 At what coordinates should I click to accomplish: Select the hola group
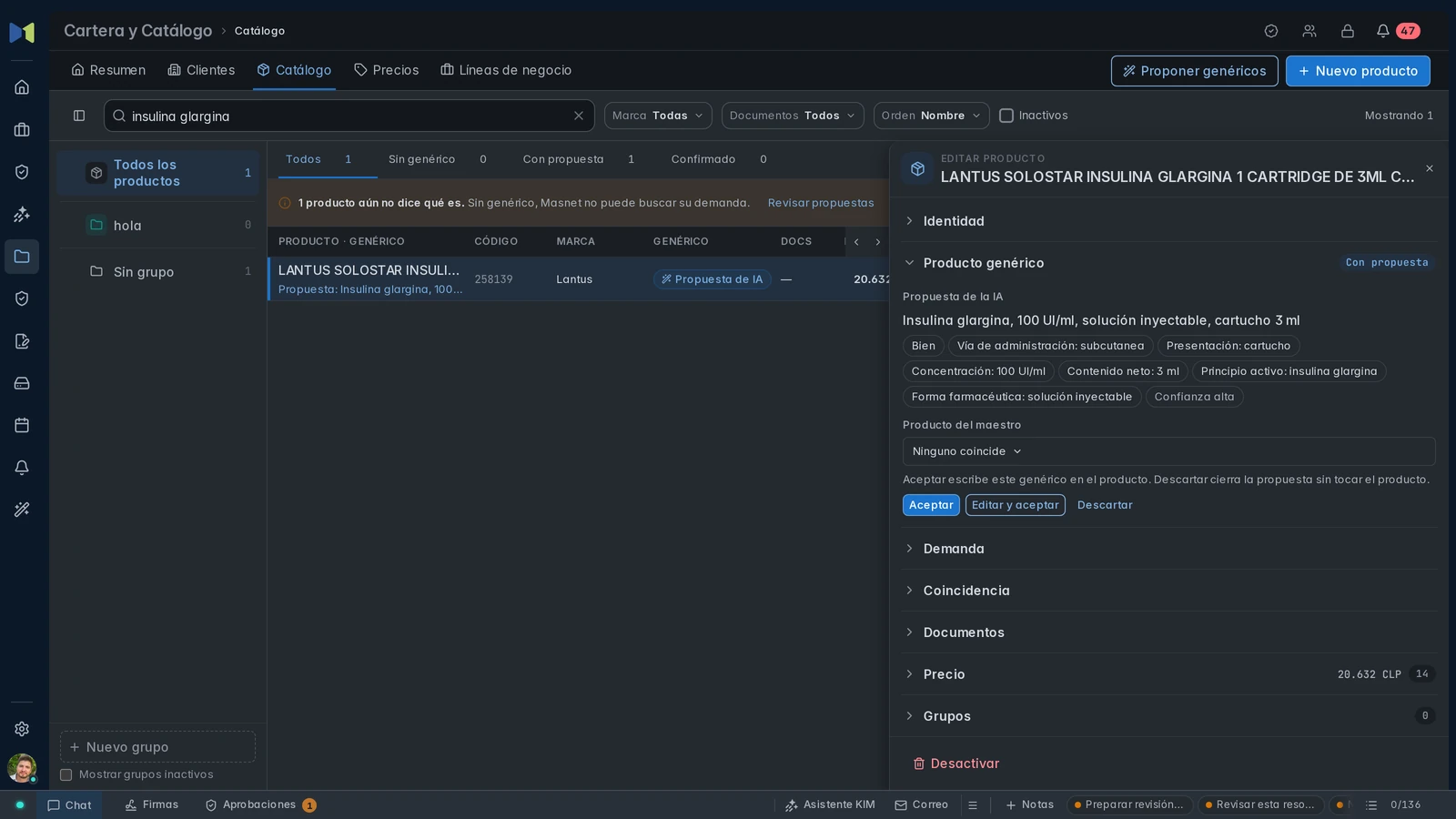[158, 226]
